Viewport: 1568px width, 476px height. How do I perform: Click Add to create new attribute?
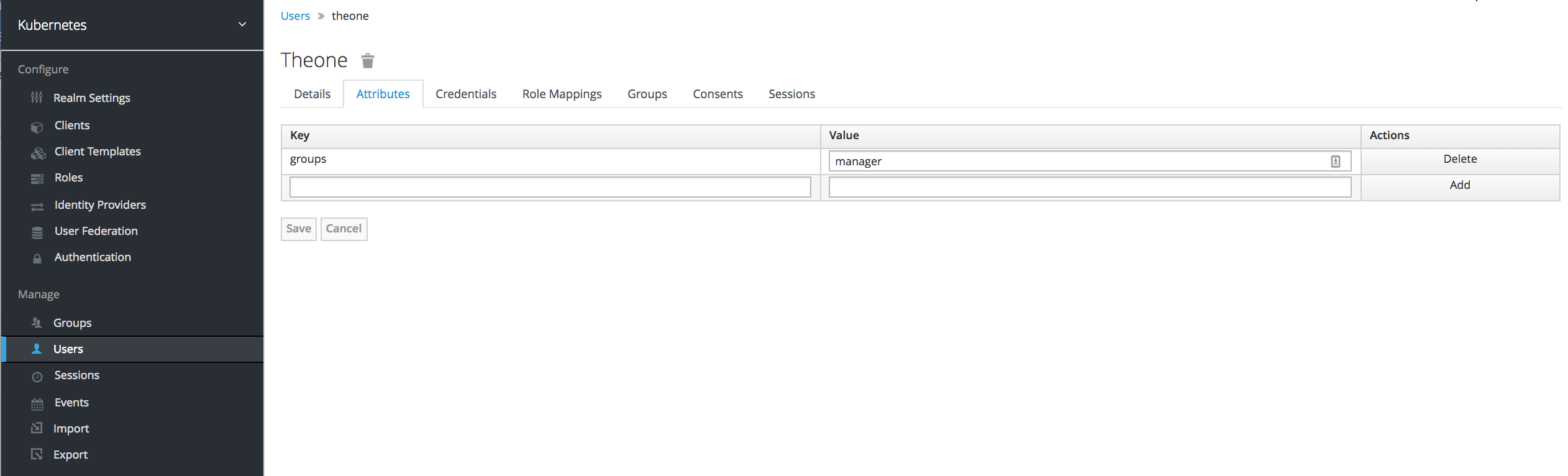(1460, 185)
